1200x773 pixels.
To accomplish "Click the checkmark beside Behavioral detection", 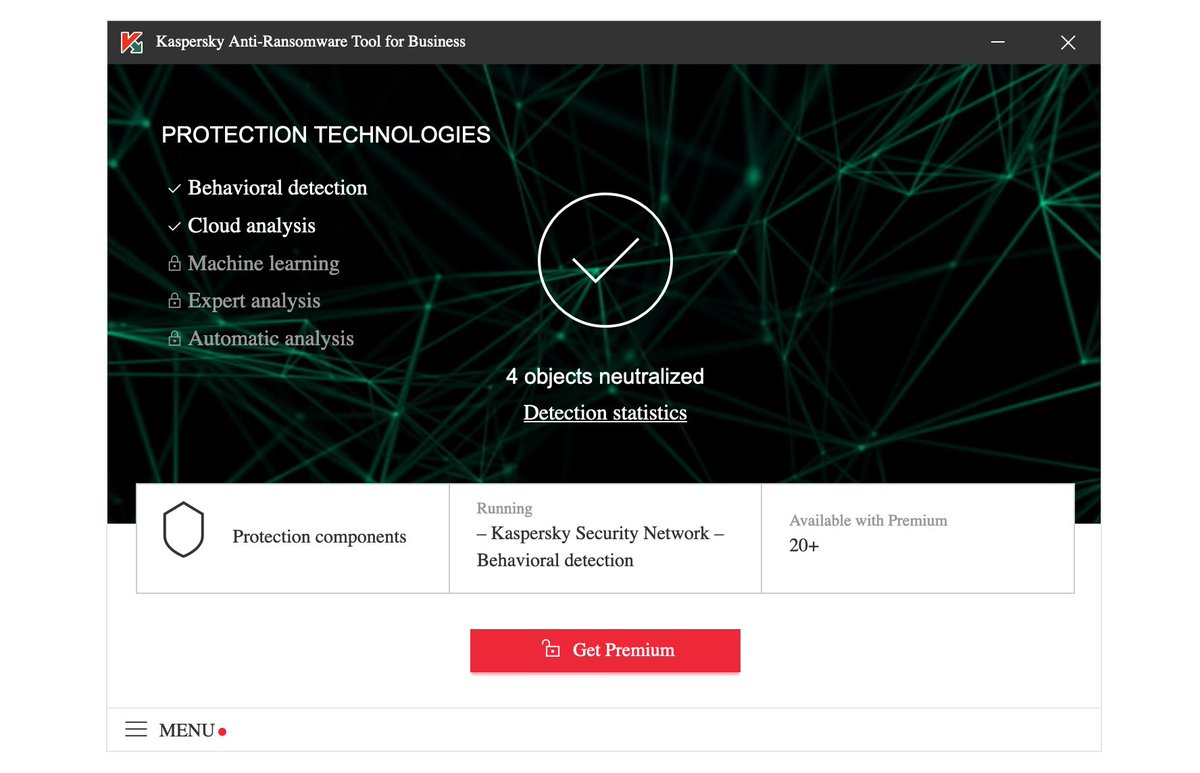I will 175,188.
